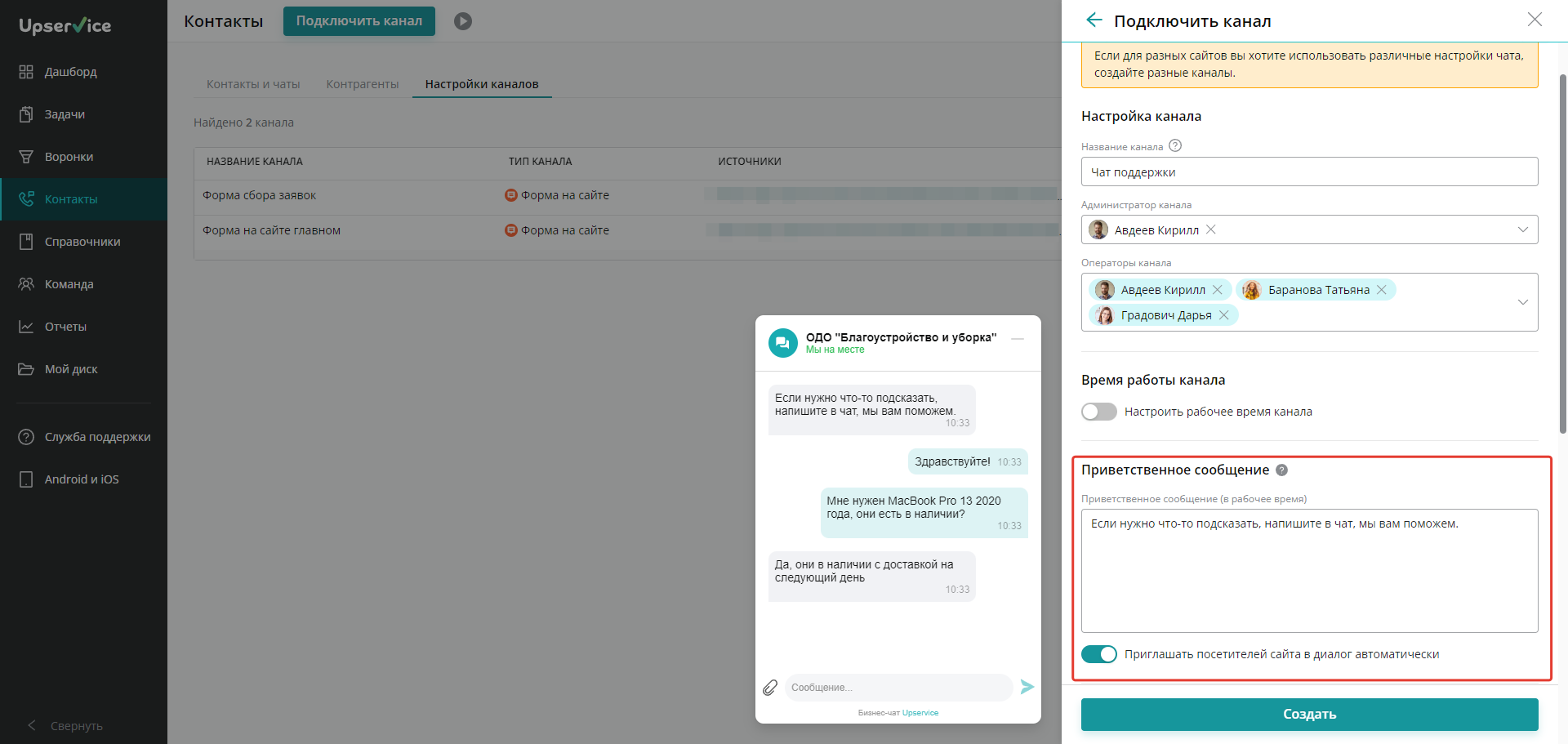Click the play video icon near Подключить канал button
The image size is (1568, 744).
click(463, 21)
